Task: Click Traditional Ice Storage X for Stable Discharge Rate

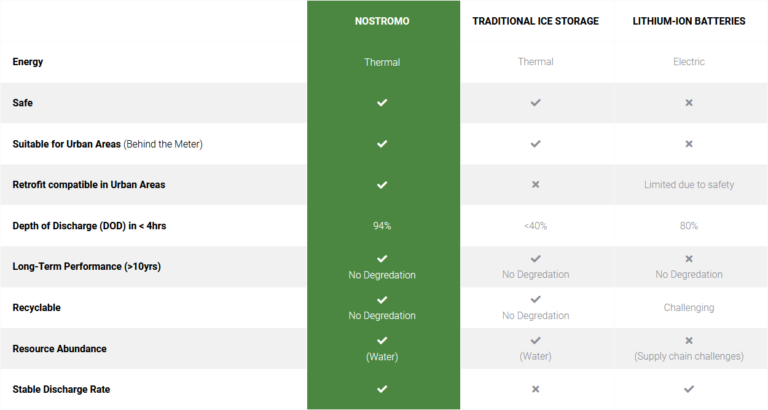Action: [x=536, y=389]
